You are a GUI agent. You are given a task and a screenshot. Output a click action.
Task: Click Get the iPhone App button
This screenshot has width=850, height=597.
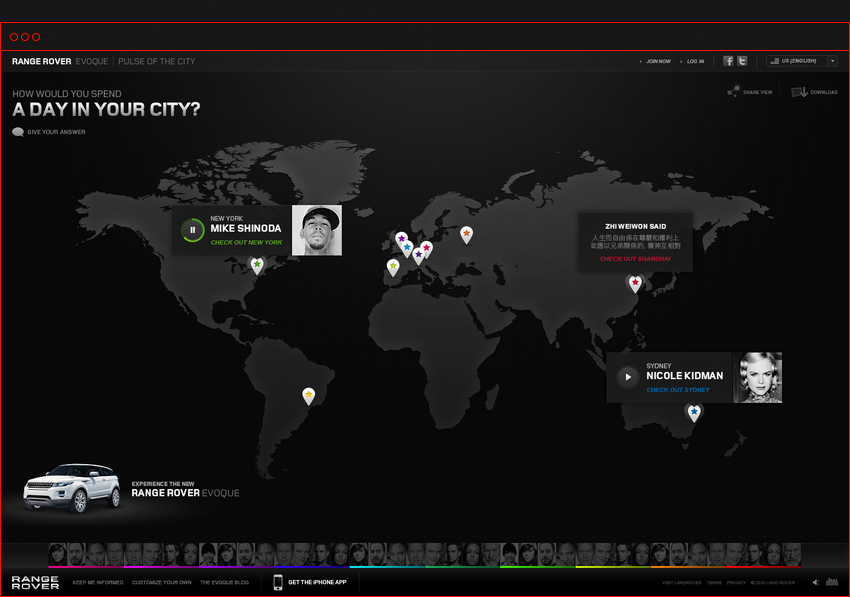(317, 582)
